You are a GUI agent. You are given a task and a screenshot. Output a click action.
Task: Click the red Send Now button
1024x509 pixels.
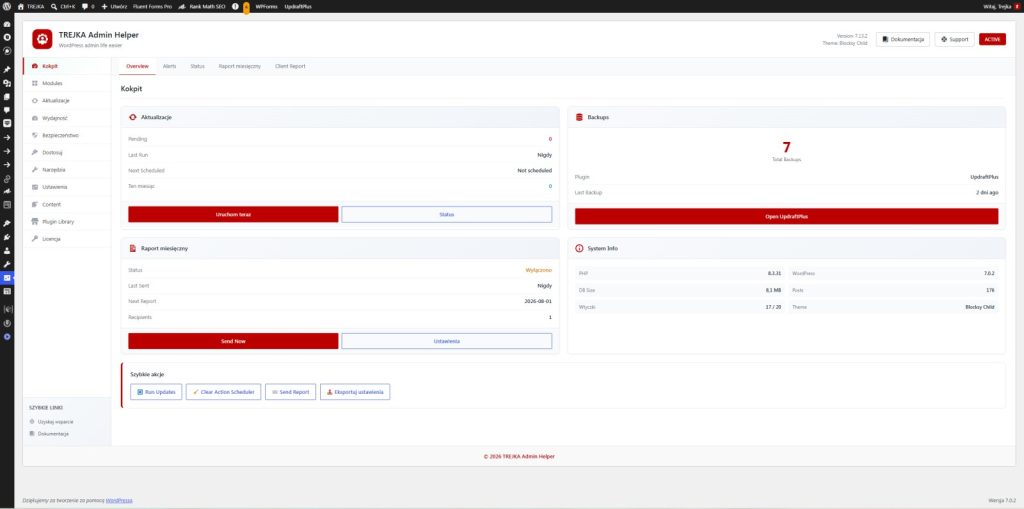pyautogui.click(x=233, y=341)
